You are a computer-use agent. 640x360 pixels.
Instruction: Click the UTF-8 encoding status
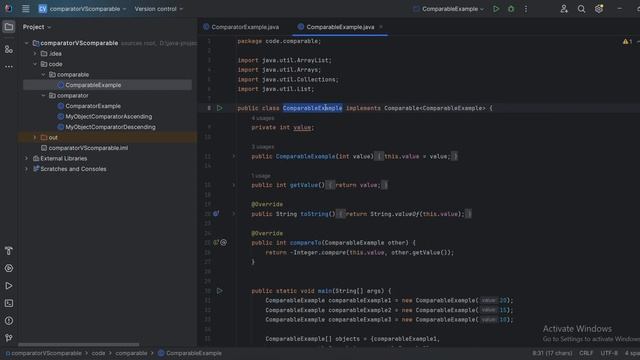(609, 353)
